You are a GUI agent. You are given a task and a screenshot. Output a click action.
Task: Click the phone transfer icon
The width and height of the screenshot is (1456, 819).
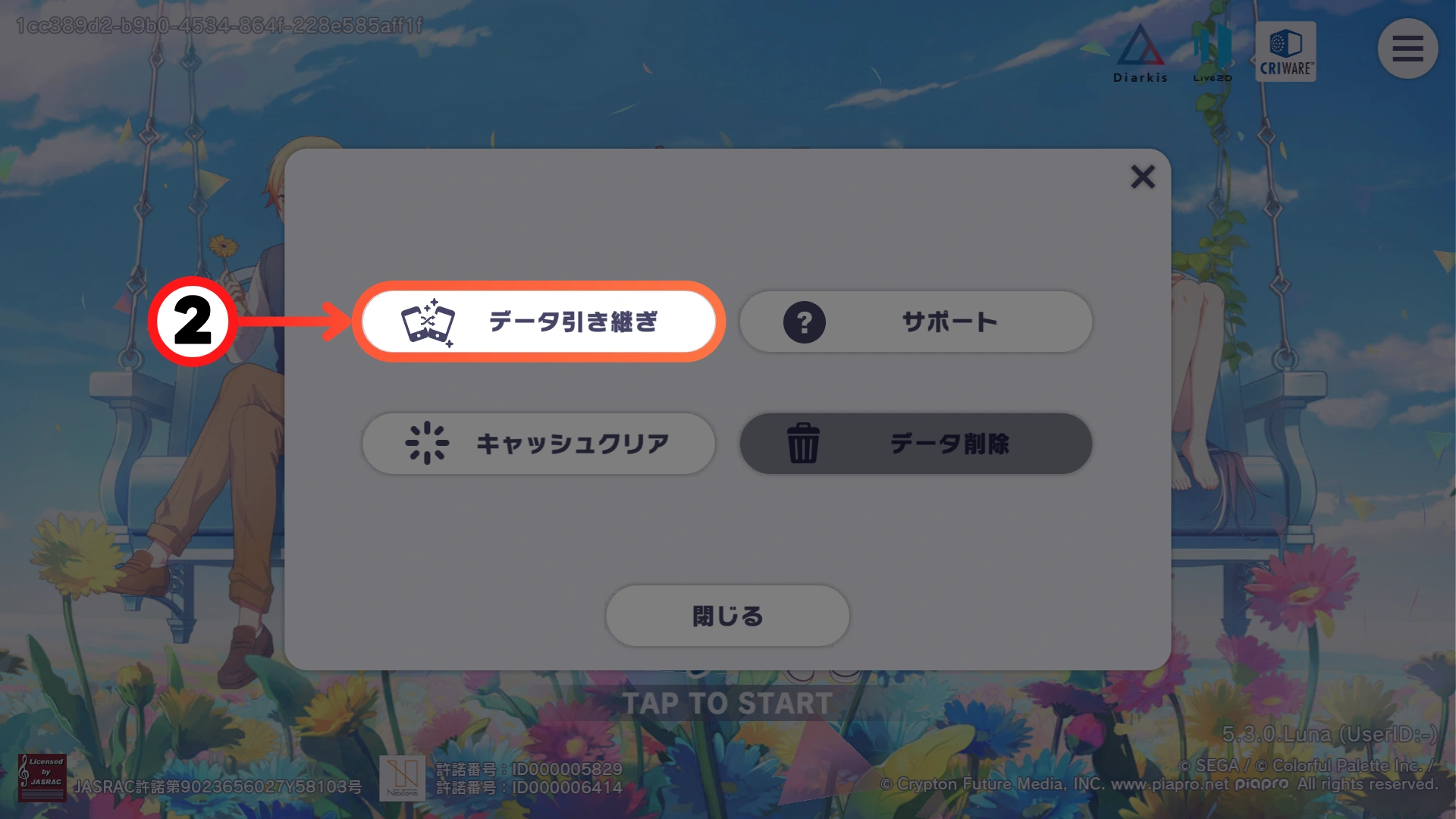click(x=428, y=322)
